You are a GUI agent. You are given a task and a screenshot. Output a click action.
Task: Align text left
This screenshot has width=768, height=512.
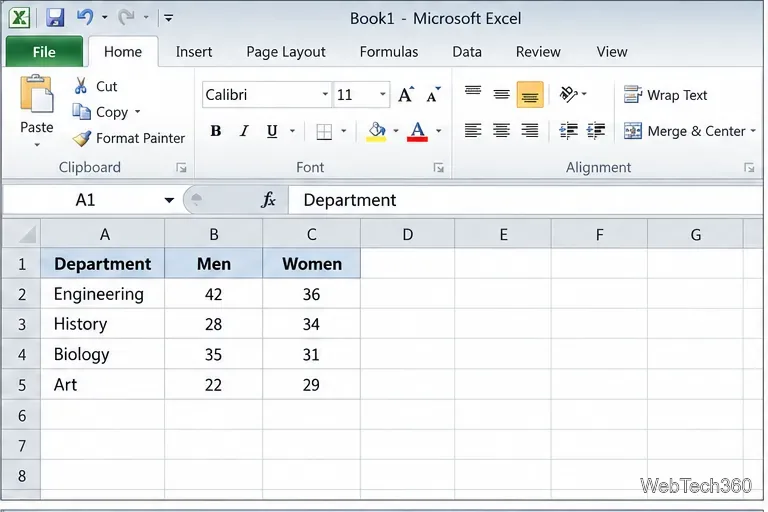[x=473, y=131]
